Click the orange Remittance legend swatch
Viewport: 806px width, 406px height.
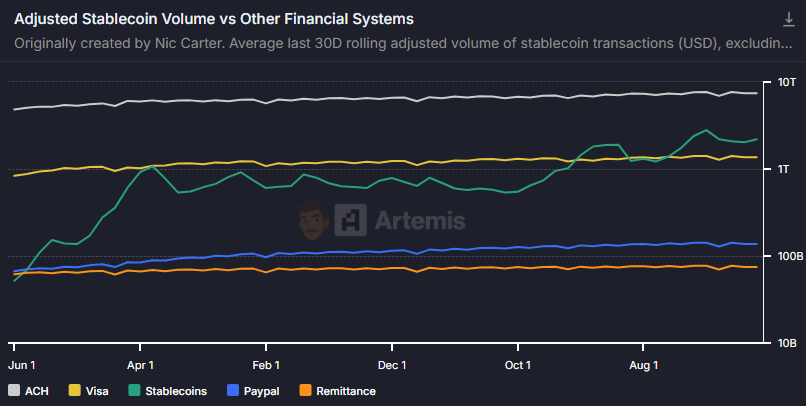click(306, 391)
